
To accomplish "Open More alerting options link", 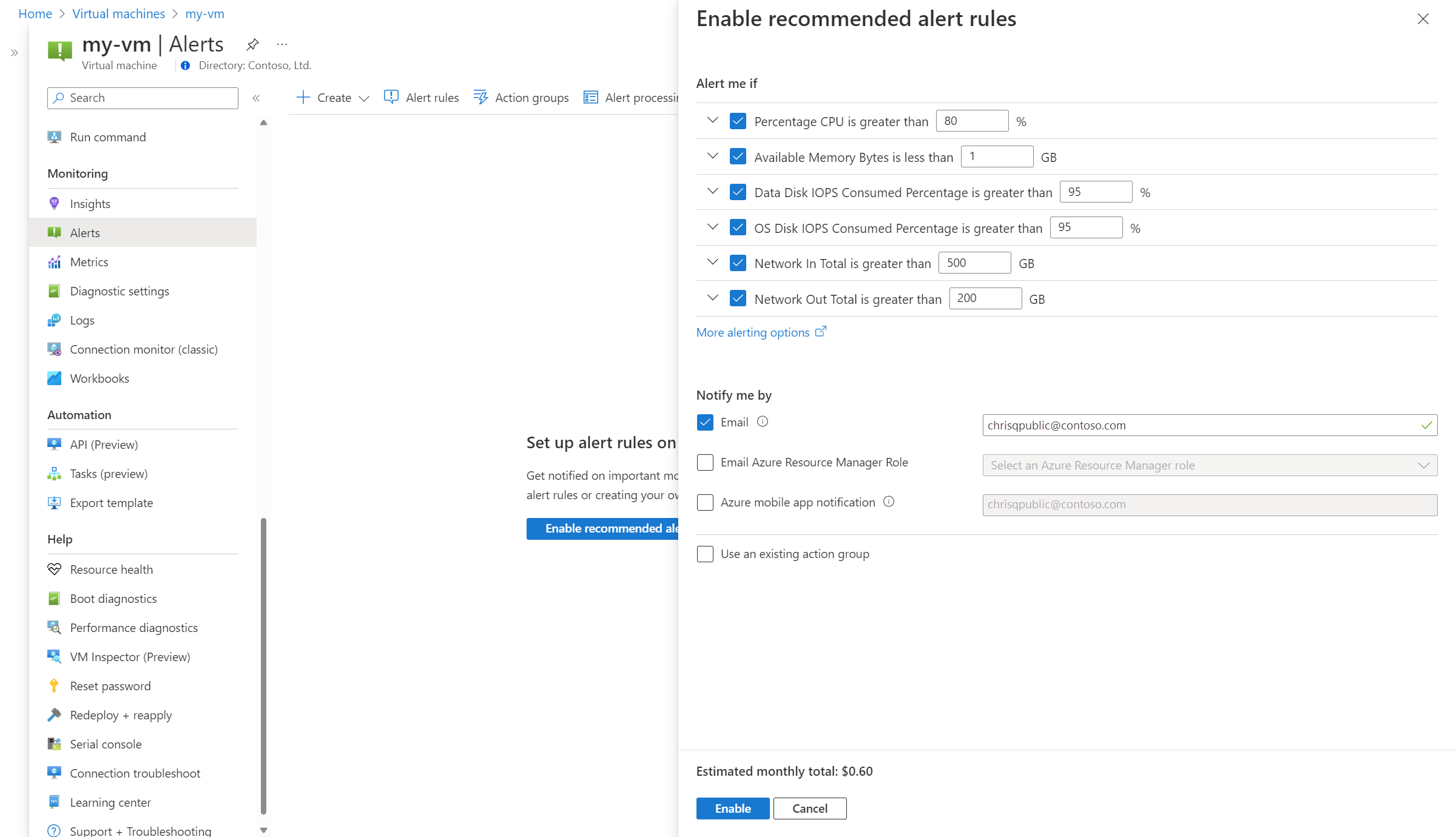I will (754, 332).
